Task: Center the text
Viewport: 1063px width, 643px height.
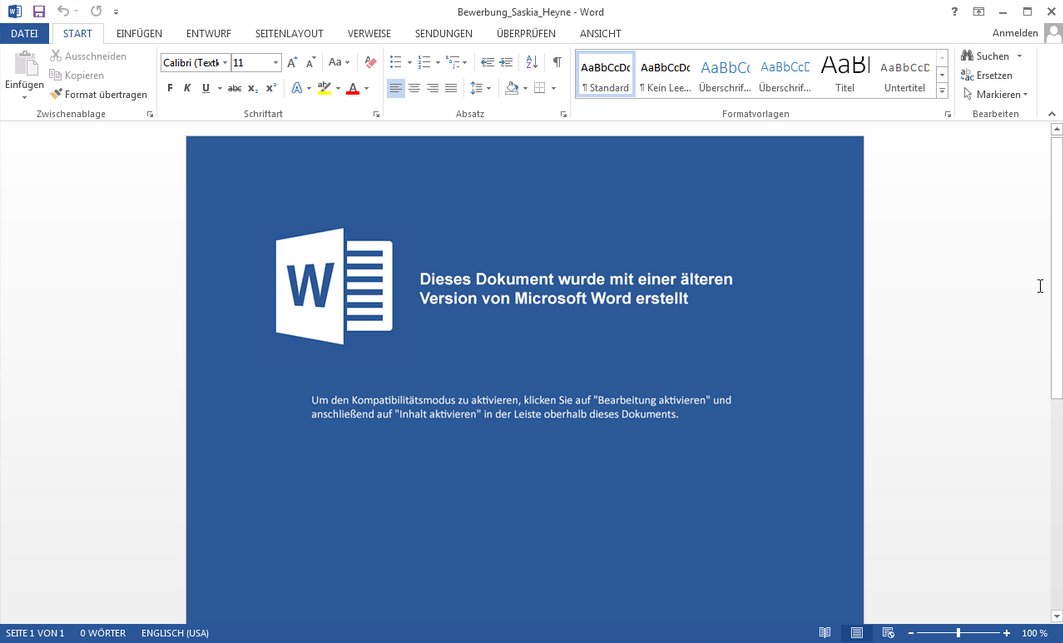Action: coord(414,88)
